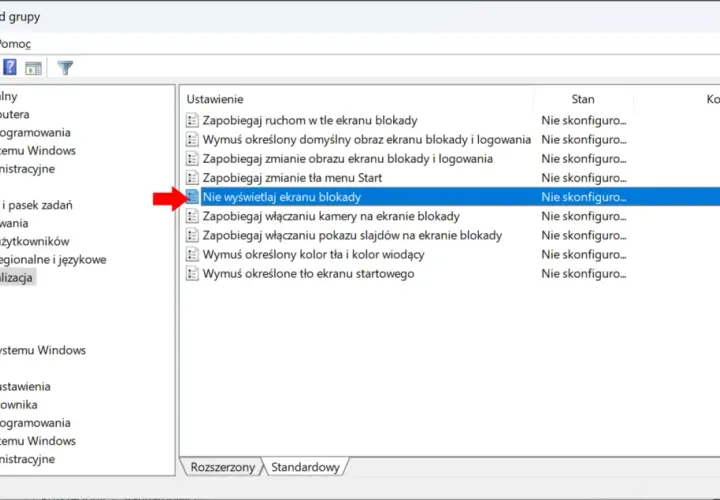Screen dimensions: 720x500
Task: Select Zapobiegaj włączaniu kamery na ekranie blokady
Action: coord(331,216)
